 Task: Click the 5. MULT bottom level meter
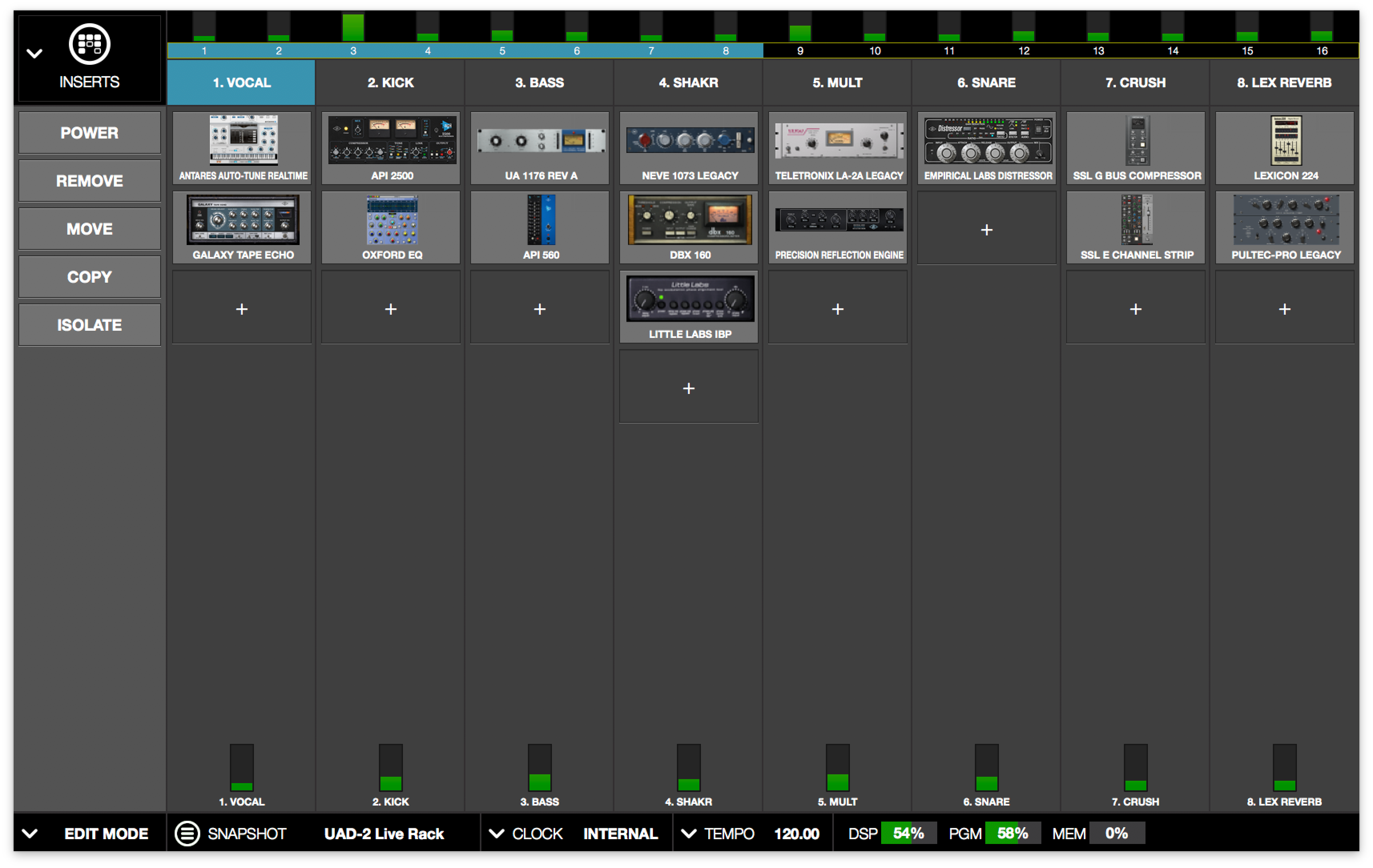click(837, 767)
